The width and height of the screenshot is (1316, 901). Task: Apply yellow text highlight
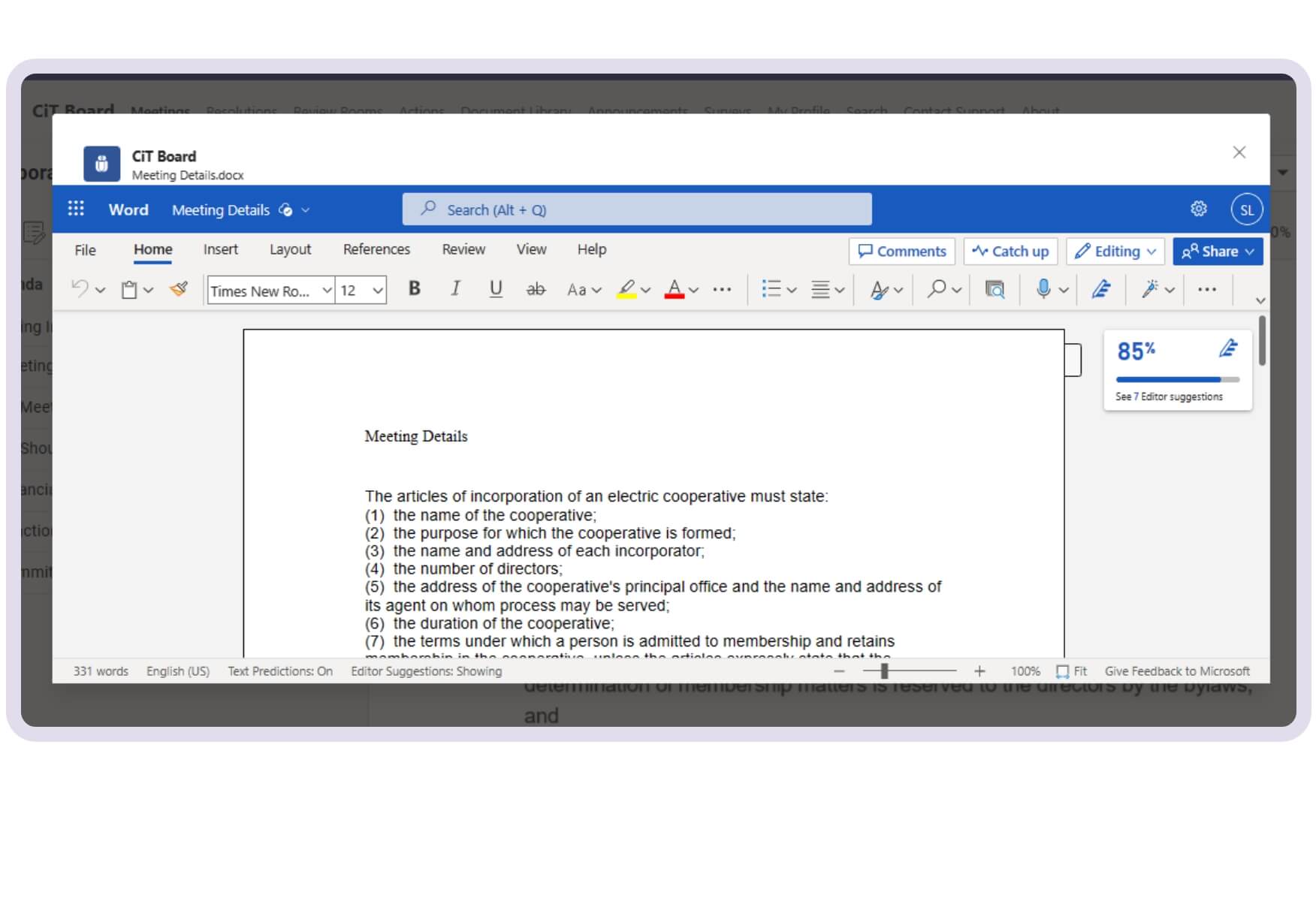coord(626,289)
